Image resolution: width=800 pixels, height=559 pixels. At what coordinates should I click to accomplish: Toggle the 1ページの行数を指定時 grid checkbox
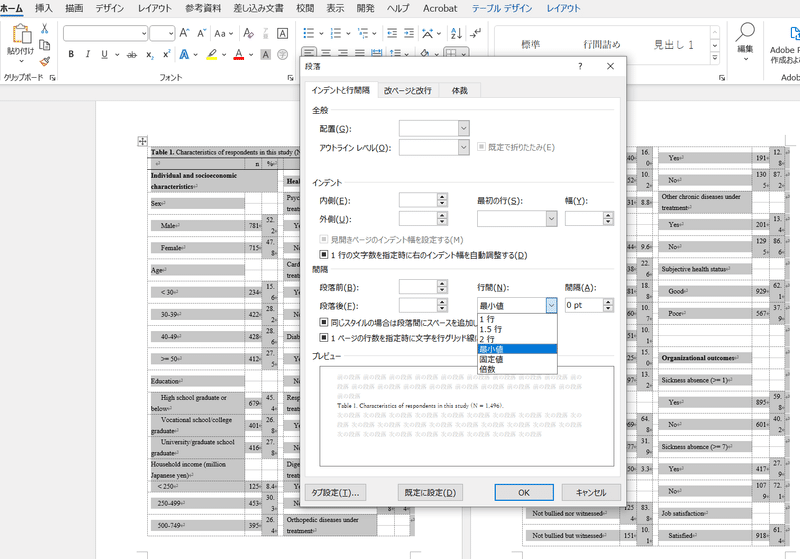[323, 338]
